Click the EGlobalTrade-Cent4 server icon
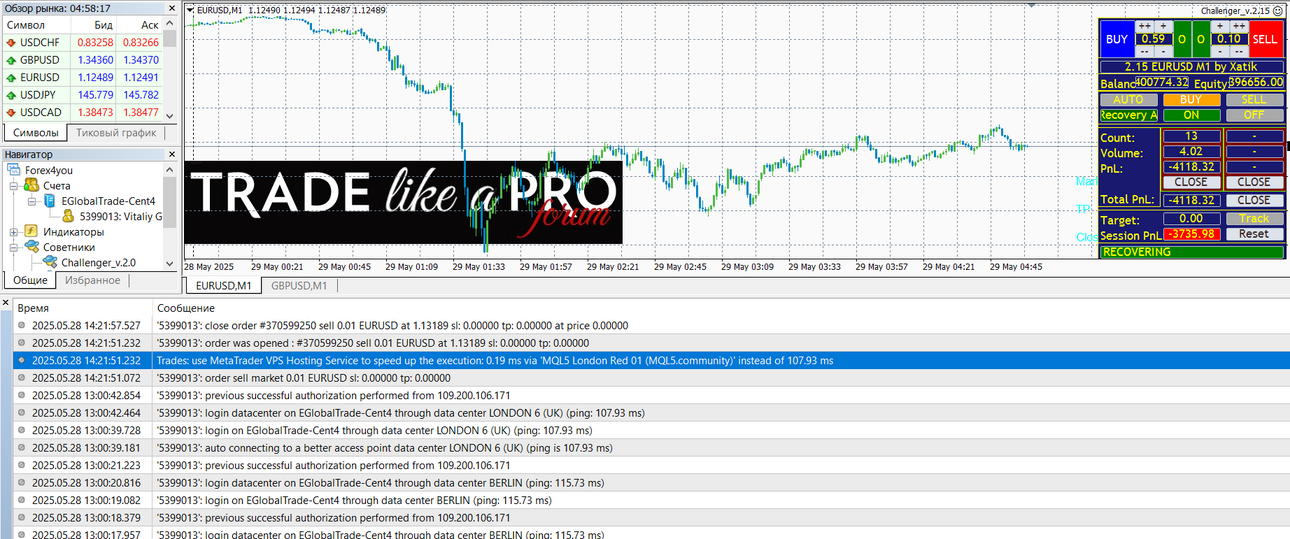1290x539 pixels. [x=50, y=201]
